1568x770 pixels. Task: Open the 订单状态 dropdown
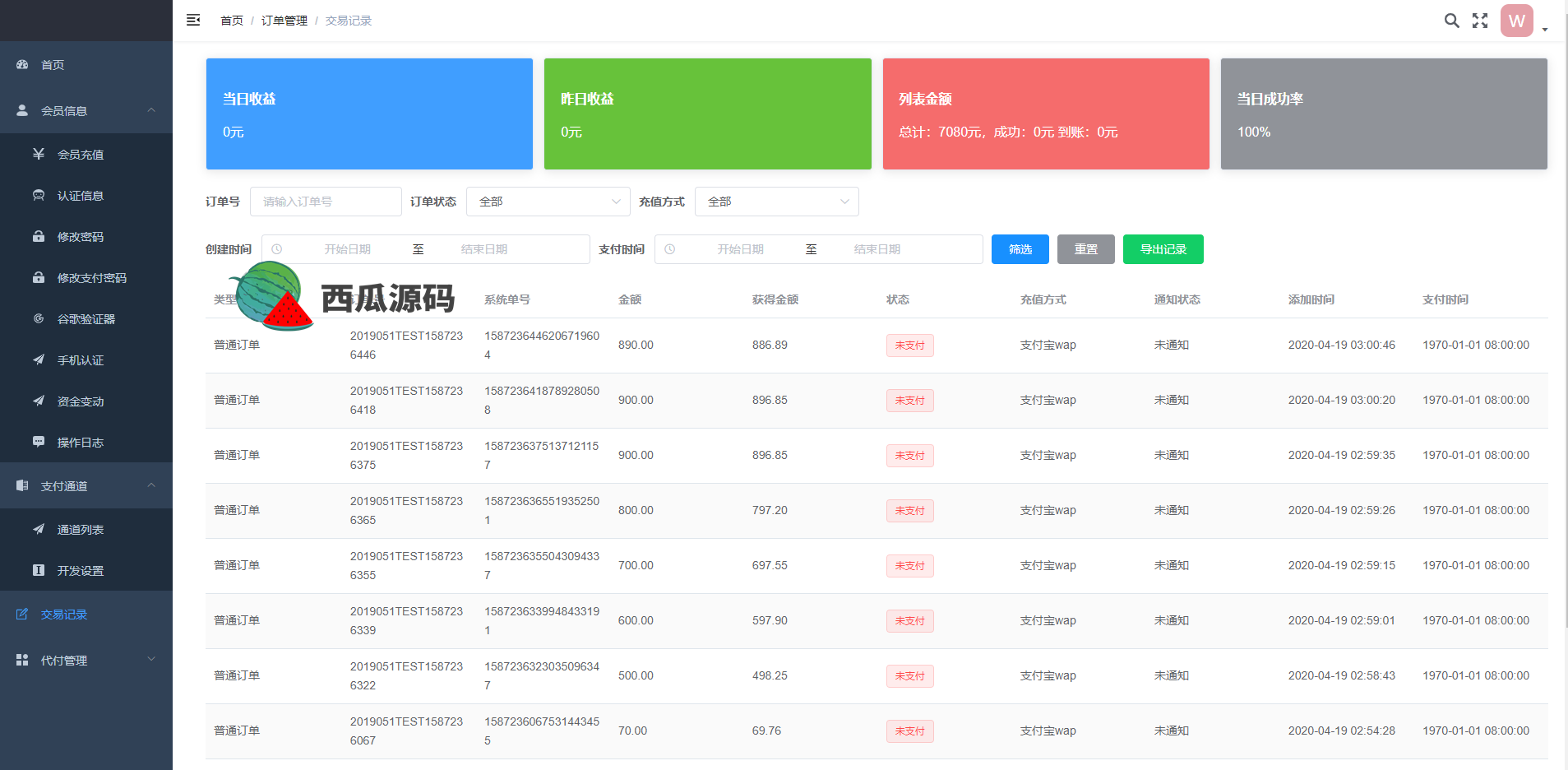548,202
